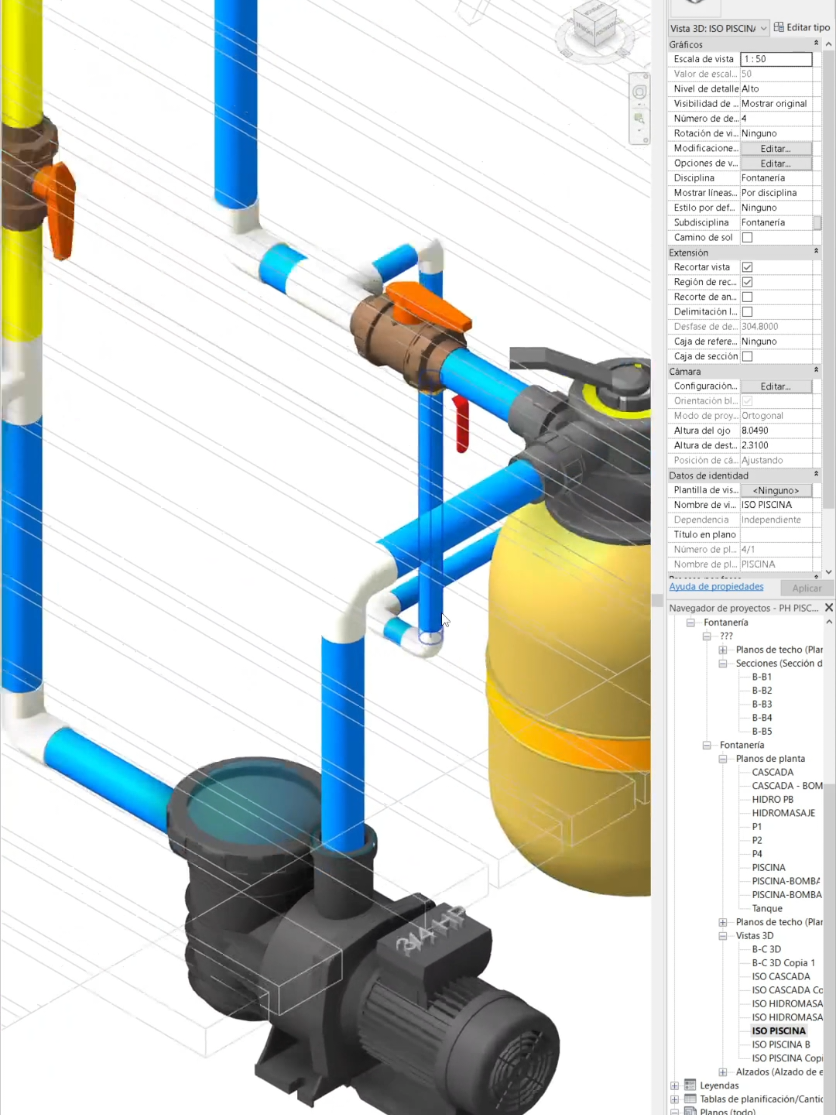Collapse the Cámara section using its double arrow
The image size is (836, 1115).
[815, 371]
